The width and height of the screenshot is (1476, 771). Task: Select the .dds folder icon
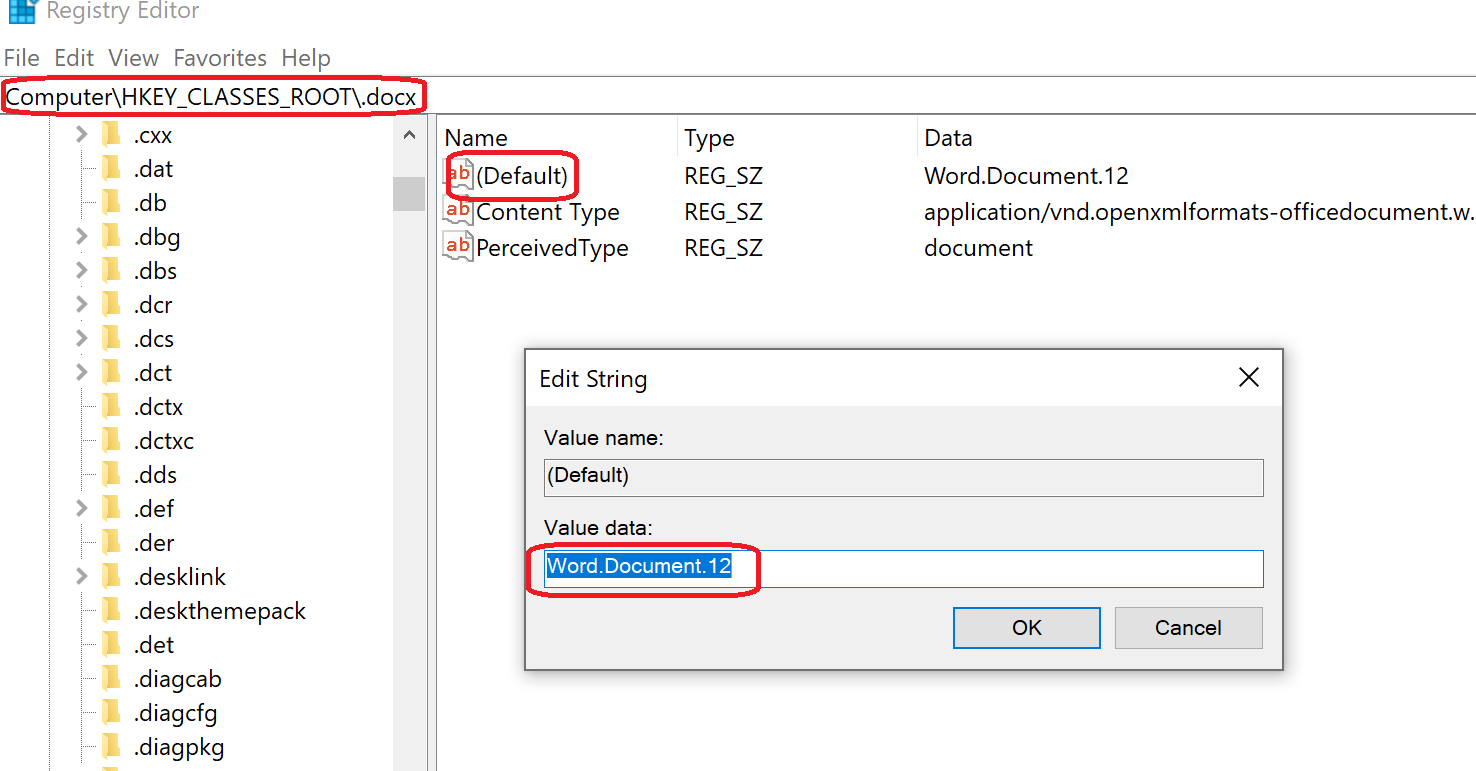(111, 475)
